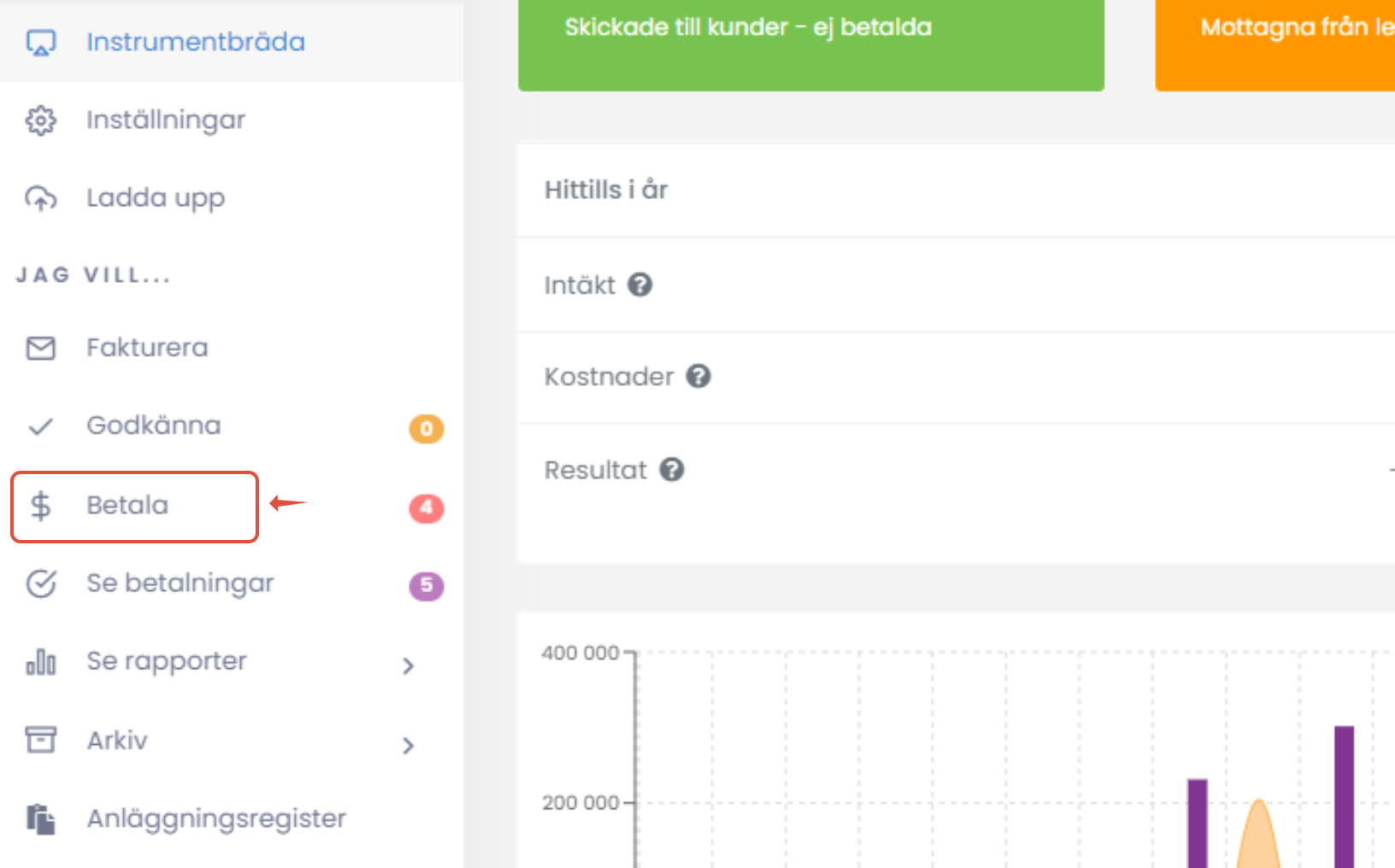
Task: Click the Inställningar gear icon
Action: pyautogui.click(x=41, y=120)
